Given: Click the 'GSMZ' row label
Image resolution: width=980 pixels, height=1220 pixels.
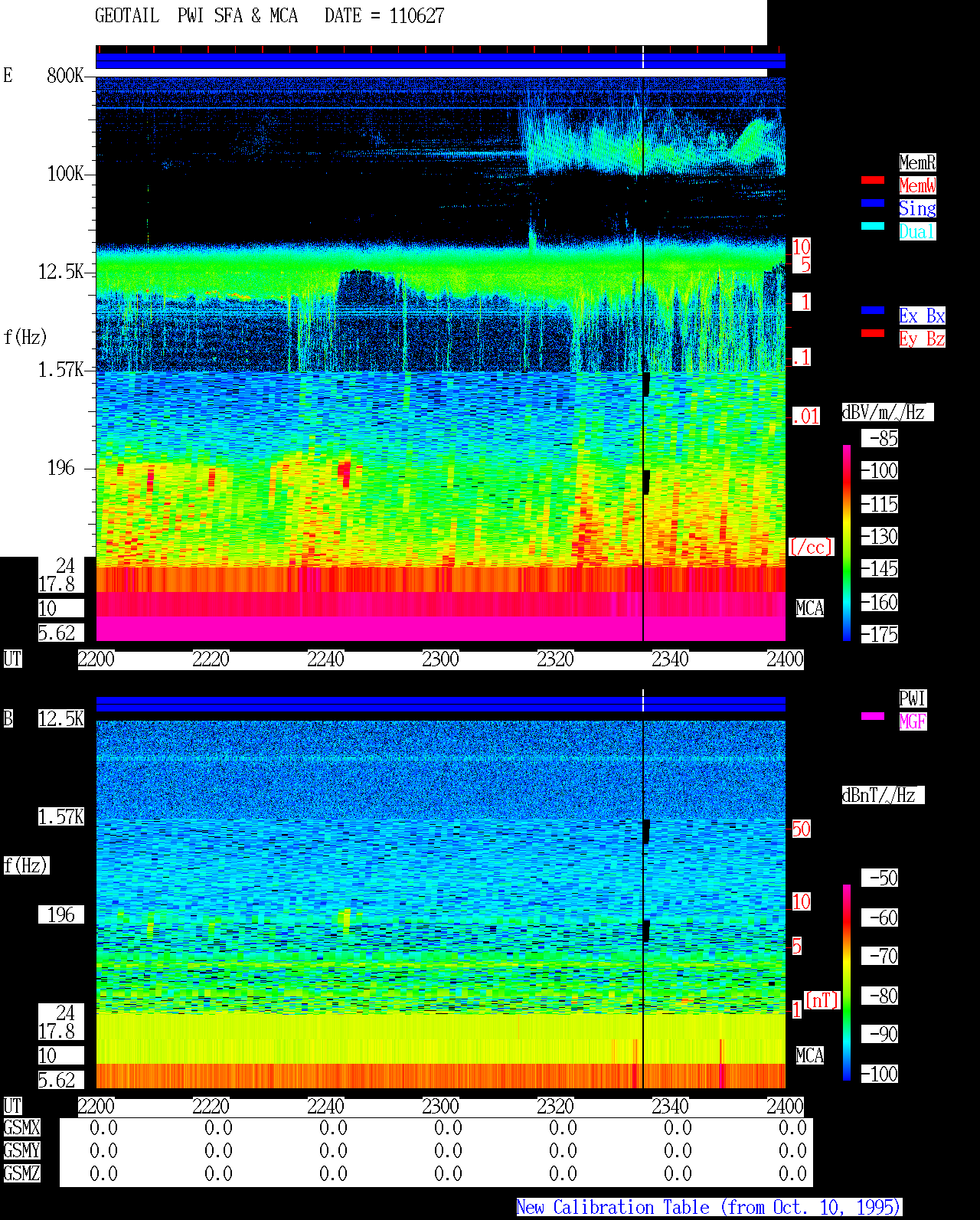Looking at the screenshot, I should (x=21, y=1173).
